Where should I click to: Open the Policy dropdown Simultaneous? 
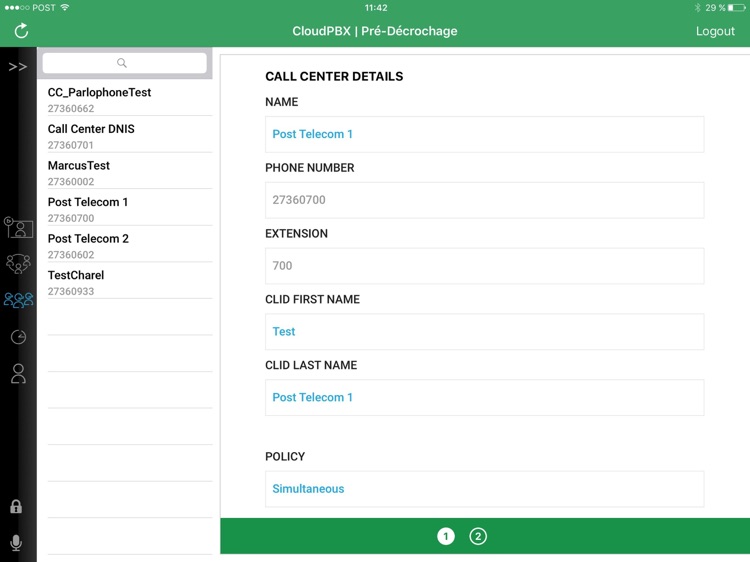click(x=485, y=489)
